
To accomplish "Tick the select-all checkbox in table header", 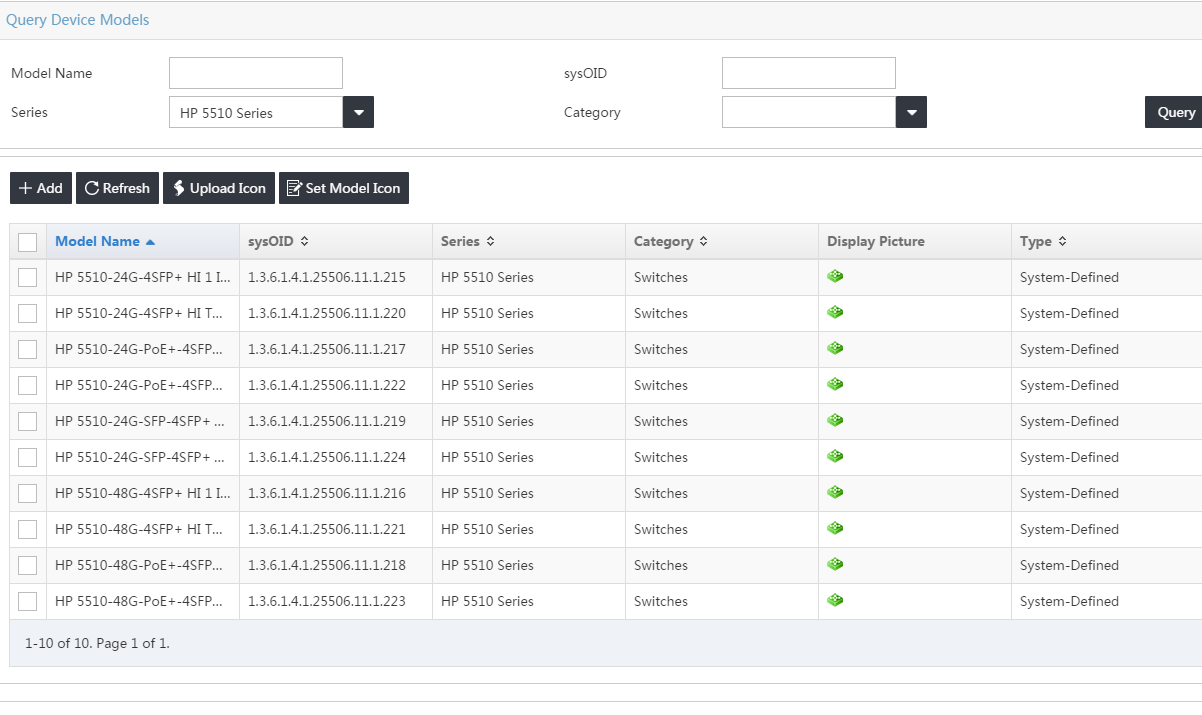I will pos(28,242).
